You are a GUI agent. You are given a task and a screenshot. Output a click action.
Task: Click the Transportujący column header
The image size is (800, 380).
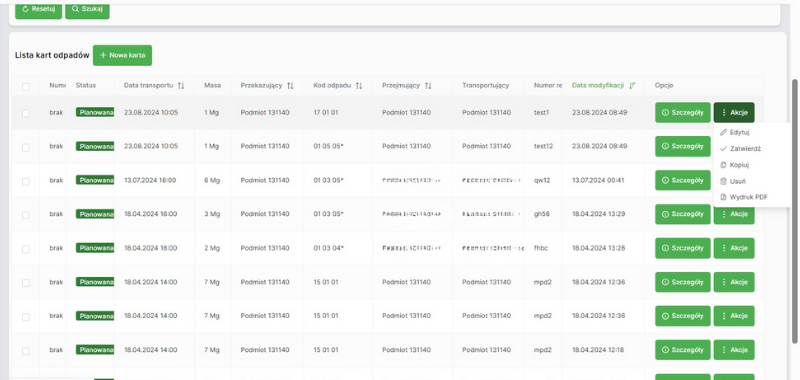pos(485,86)
